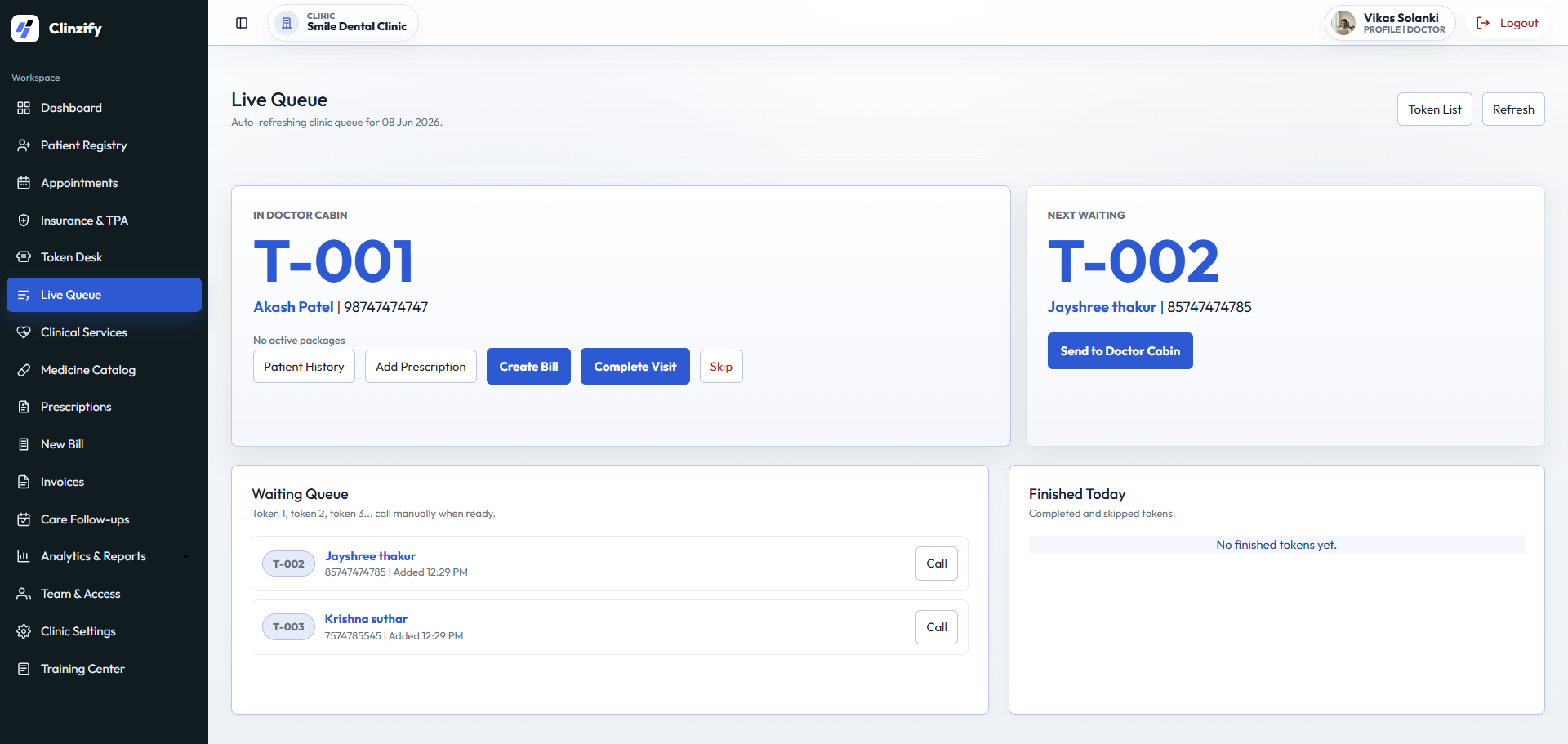Screen dimensions: 1568x744
Task: Open Appointments in the sidebar
Action: click(104, 183)
